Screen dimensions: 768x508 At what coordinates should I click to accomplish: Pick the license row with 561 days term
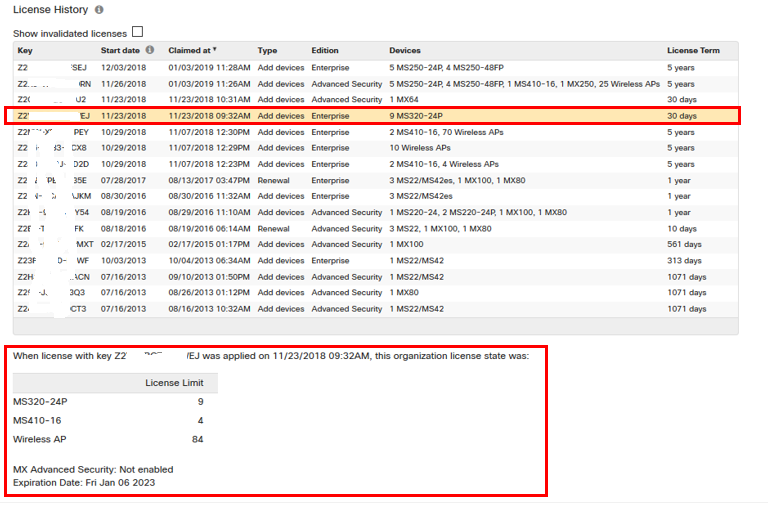[375, 245]
